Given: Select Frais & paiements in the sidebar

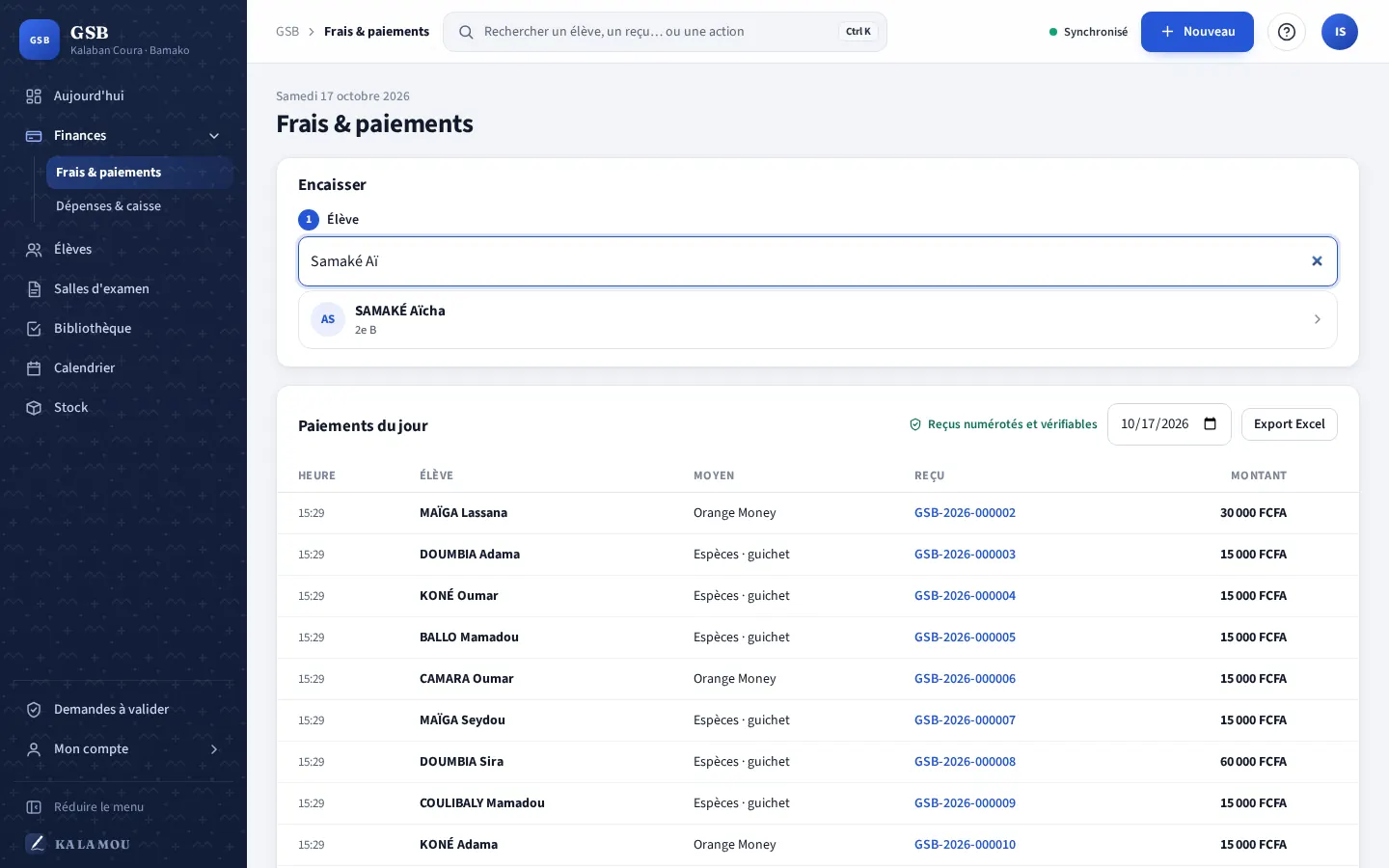Looking at the screenshot, I should pyautogui.click(x=139, y=172).
